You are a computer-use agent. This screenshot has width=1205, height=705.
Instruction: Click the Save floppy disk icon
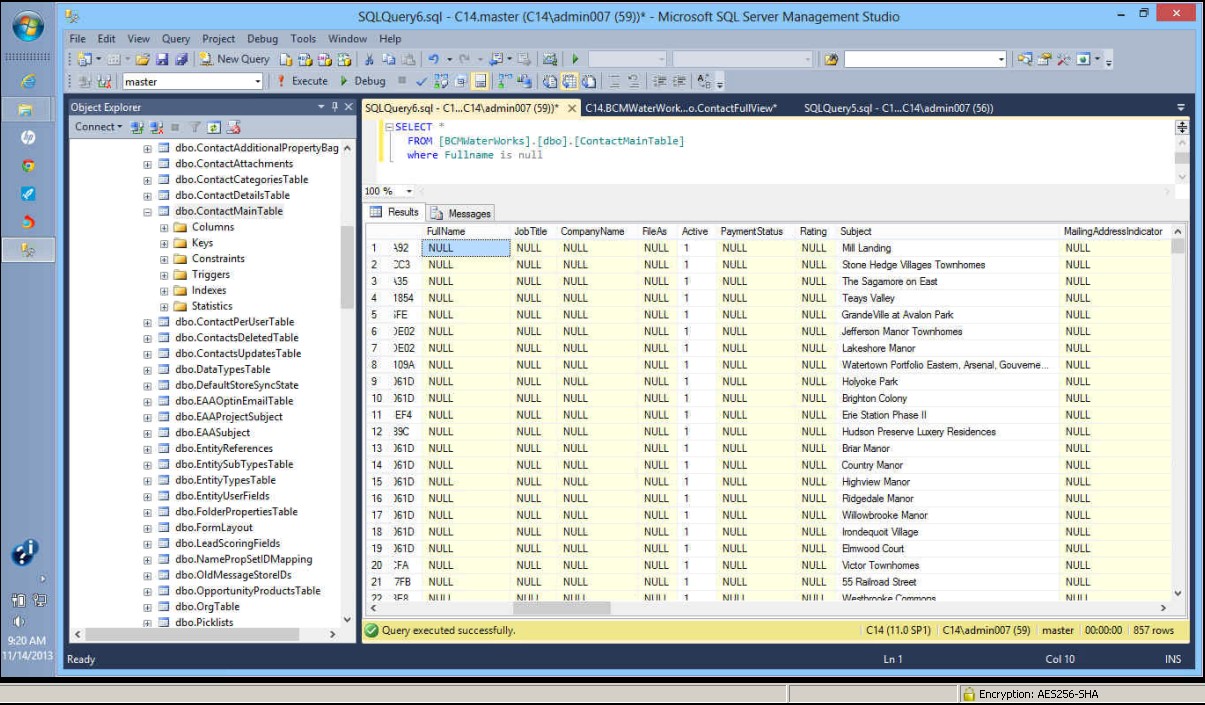(x=162, y=59)
